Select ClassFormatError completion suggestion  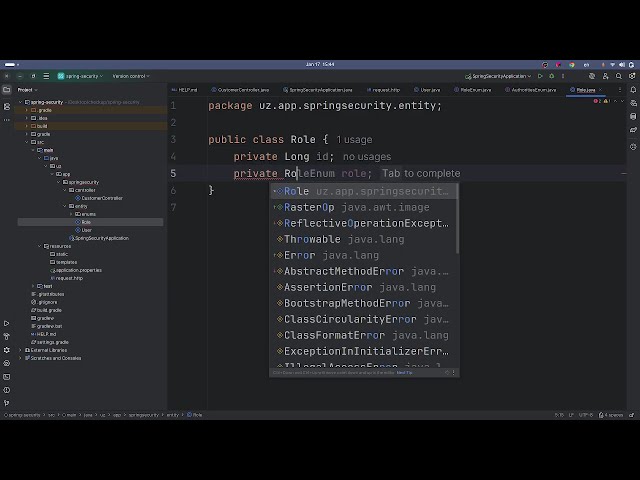(x=364, y=335)
